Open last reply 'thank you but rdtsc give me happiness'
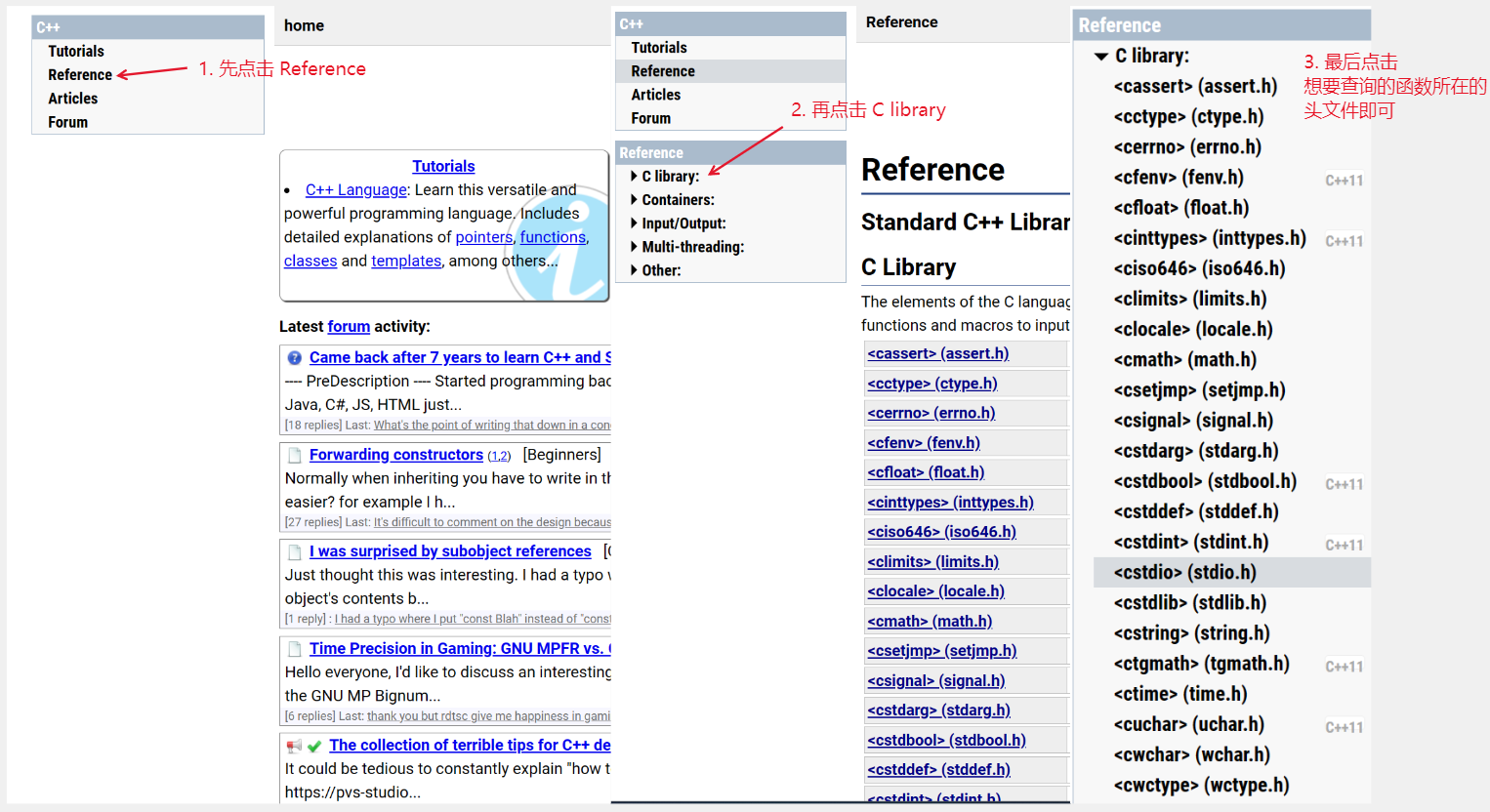This screenshot has height=812, width=1490. [488, 716]
